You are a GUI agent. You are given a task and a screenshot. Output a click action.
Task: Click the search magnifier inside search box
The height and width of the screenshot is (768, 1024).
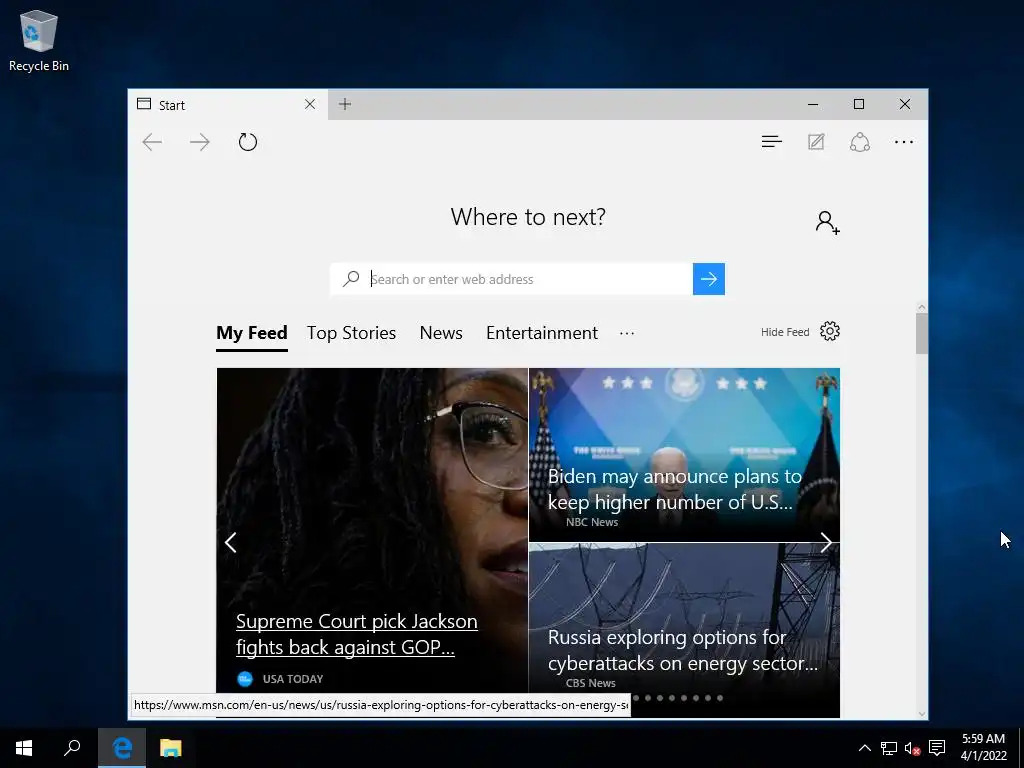351,279
